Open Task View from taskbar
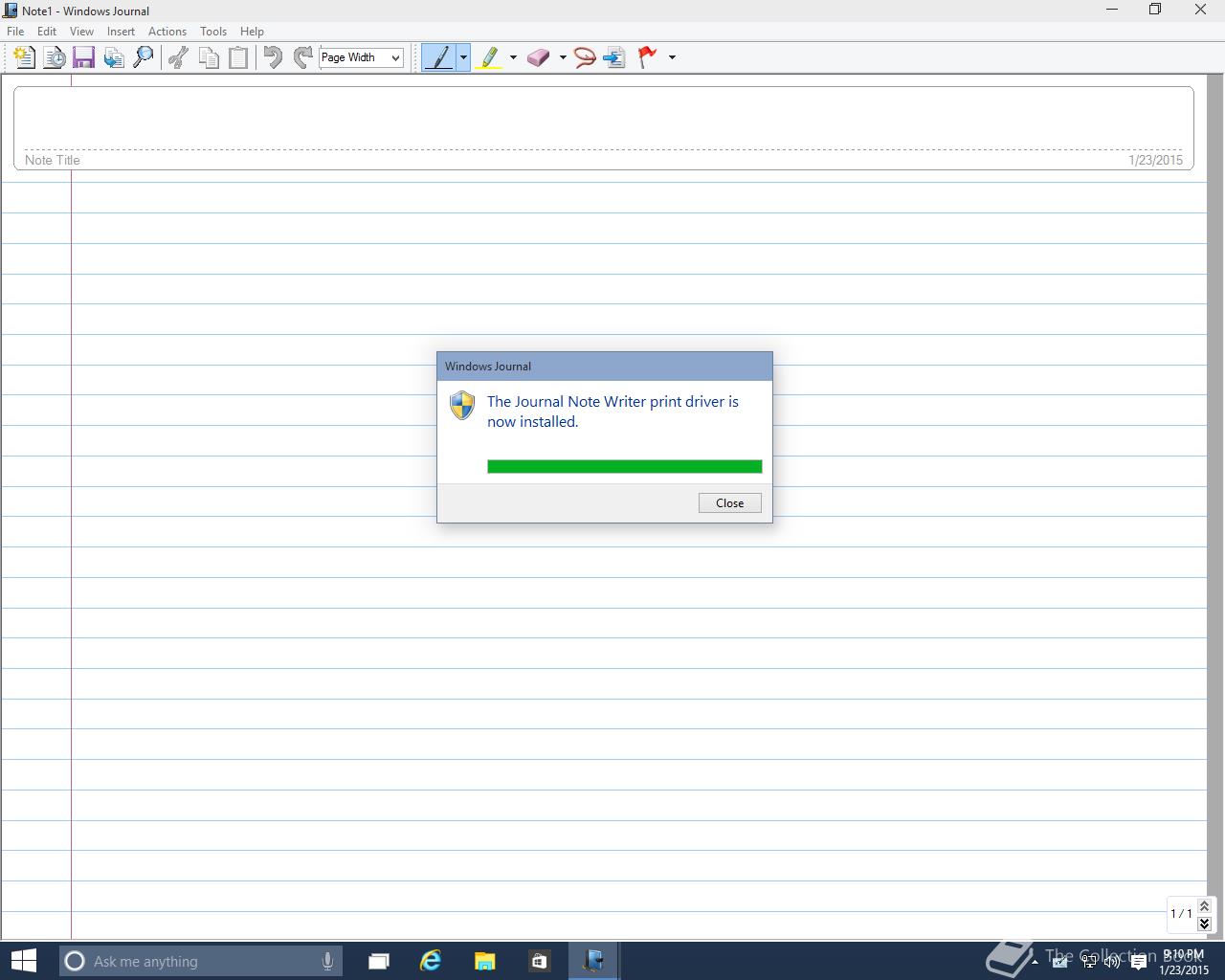The image size is (1225, 980). click(379, 961)
